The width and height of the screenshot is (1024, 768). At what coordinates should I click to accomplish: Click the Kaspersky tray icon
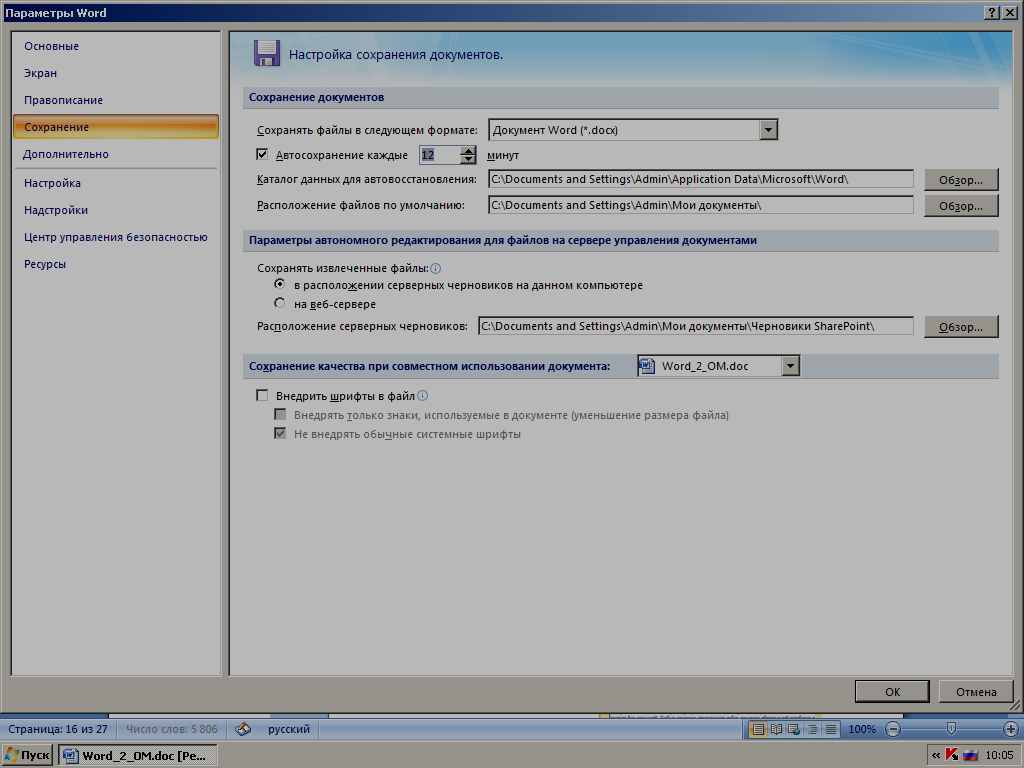(x=952, y=756)
